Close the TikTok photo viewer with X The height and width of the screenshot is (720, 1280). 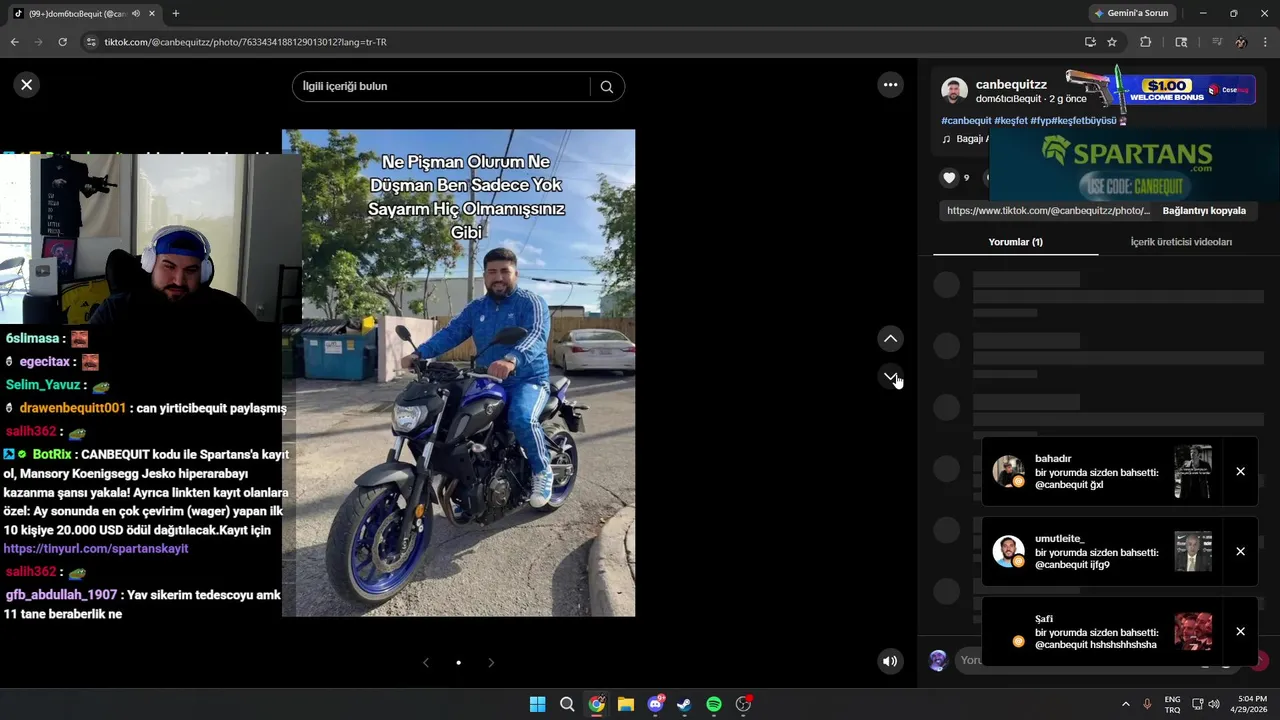pyautogui.click(x=27, y=85)
